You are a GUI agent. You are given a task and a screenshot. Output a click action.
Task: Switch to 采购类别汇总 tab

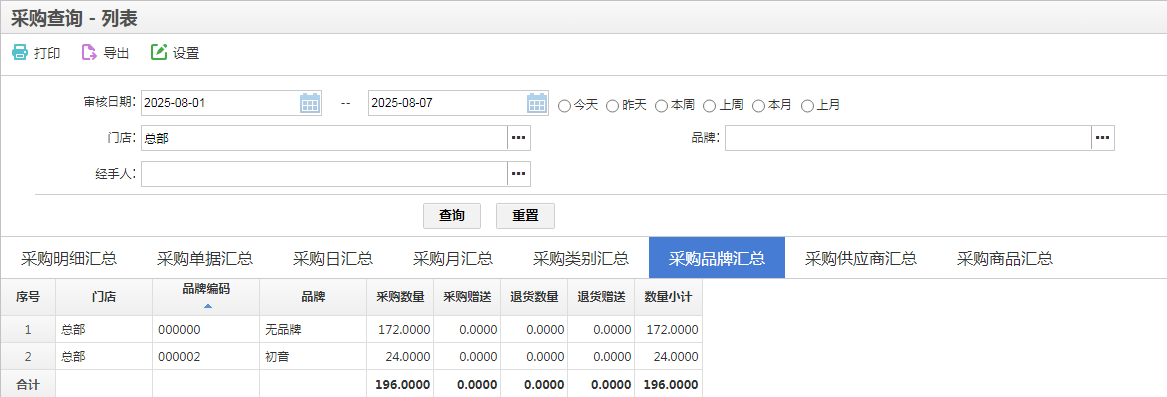coord(581,258)
